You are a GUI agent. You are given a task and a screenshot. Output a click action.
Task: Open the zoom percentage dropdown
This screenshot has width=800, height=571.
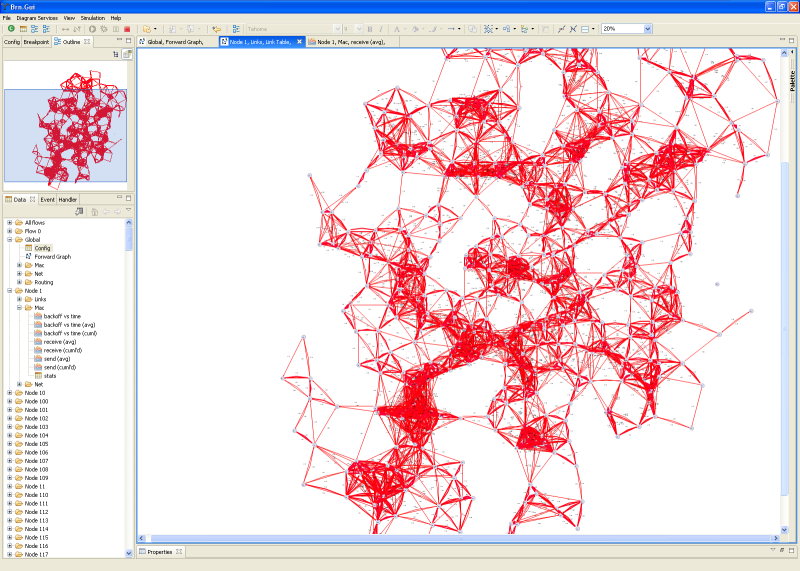coord(647,29)
